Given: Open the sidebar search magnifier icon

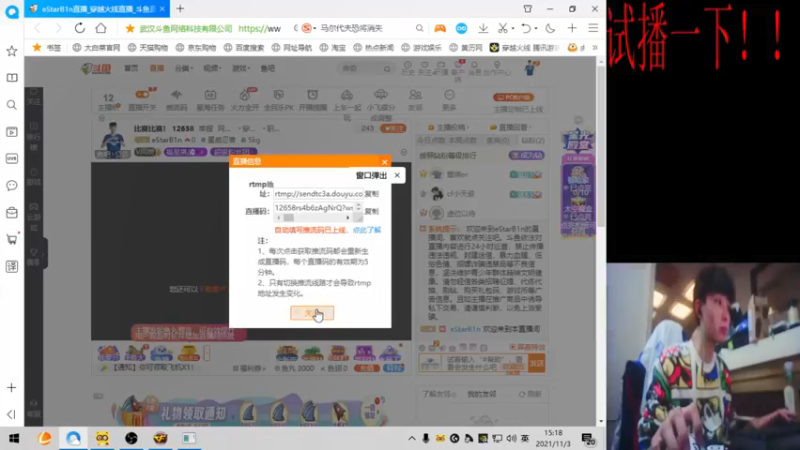Looking at the screenshot, I should pyautogui.click(x=12, y=105).
